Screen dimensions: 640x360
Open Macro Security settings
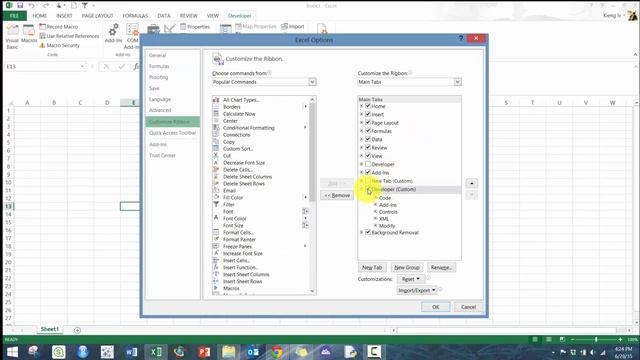60,45
